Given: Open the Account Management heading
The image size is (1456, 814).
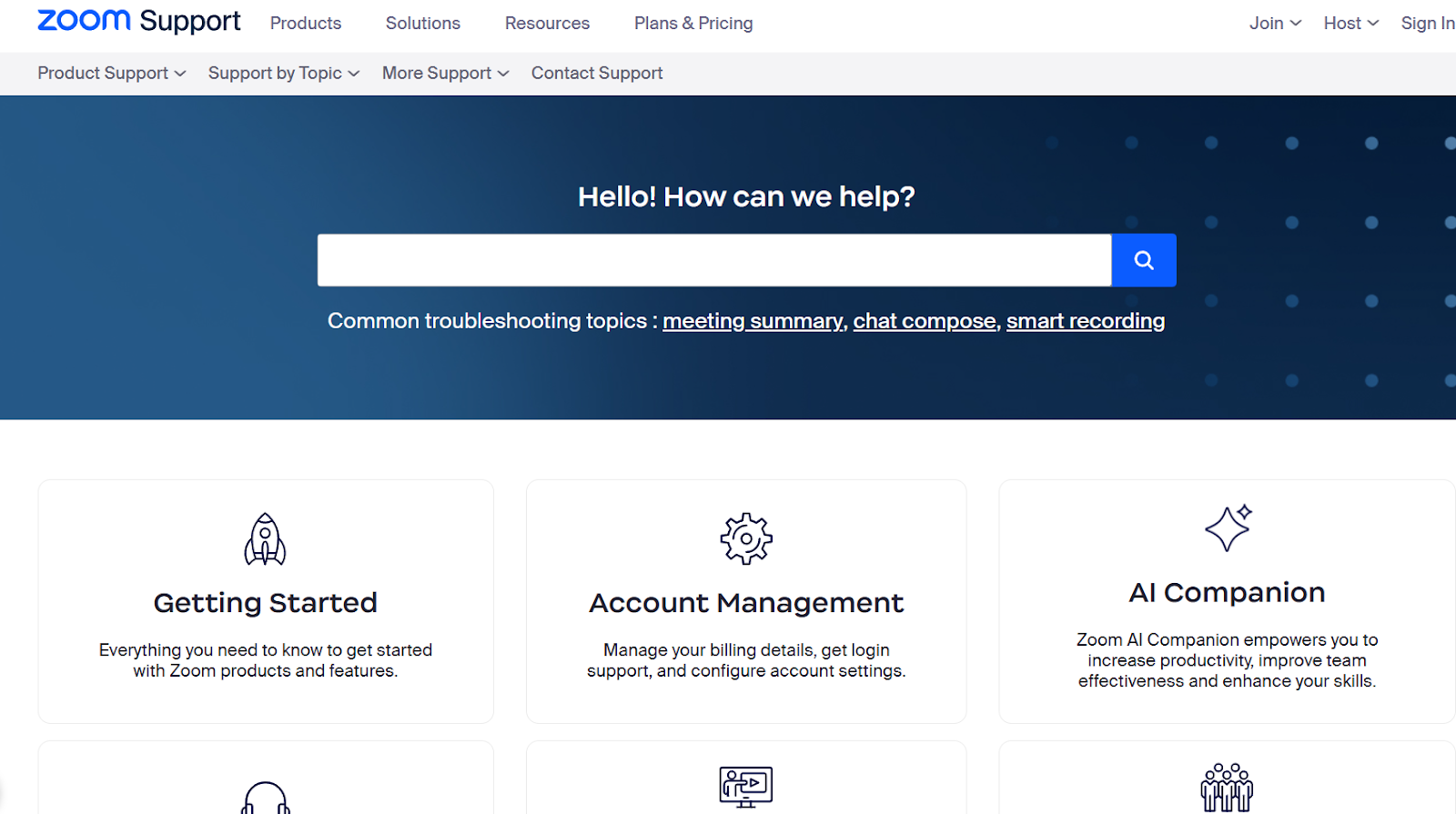Looking at the screenshot, I should (746, 602).
